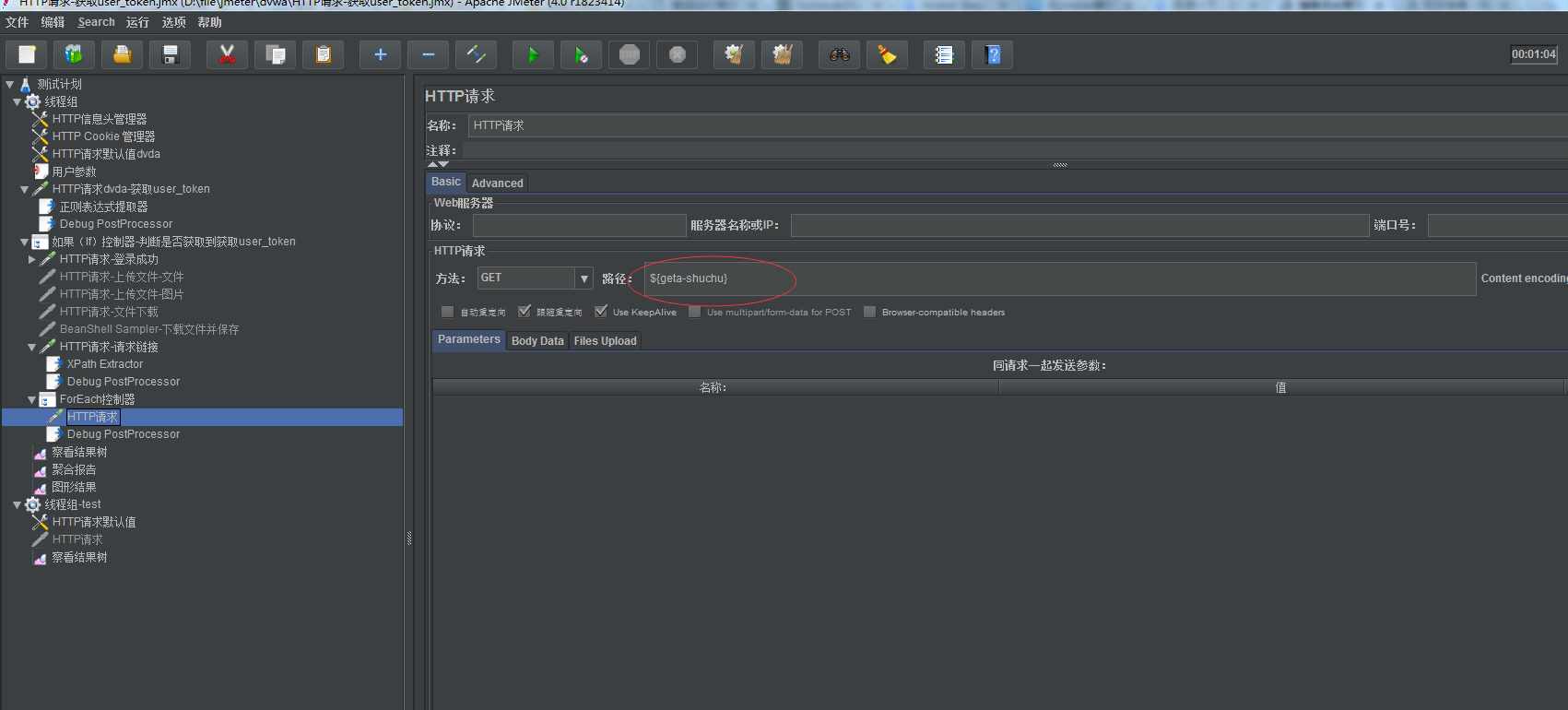
Task: Select the Parameters tab
Action: coord(468,339)
